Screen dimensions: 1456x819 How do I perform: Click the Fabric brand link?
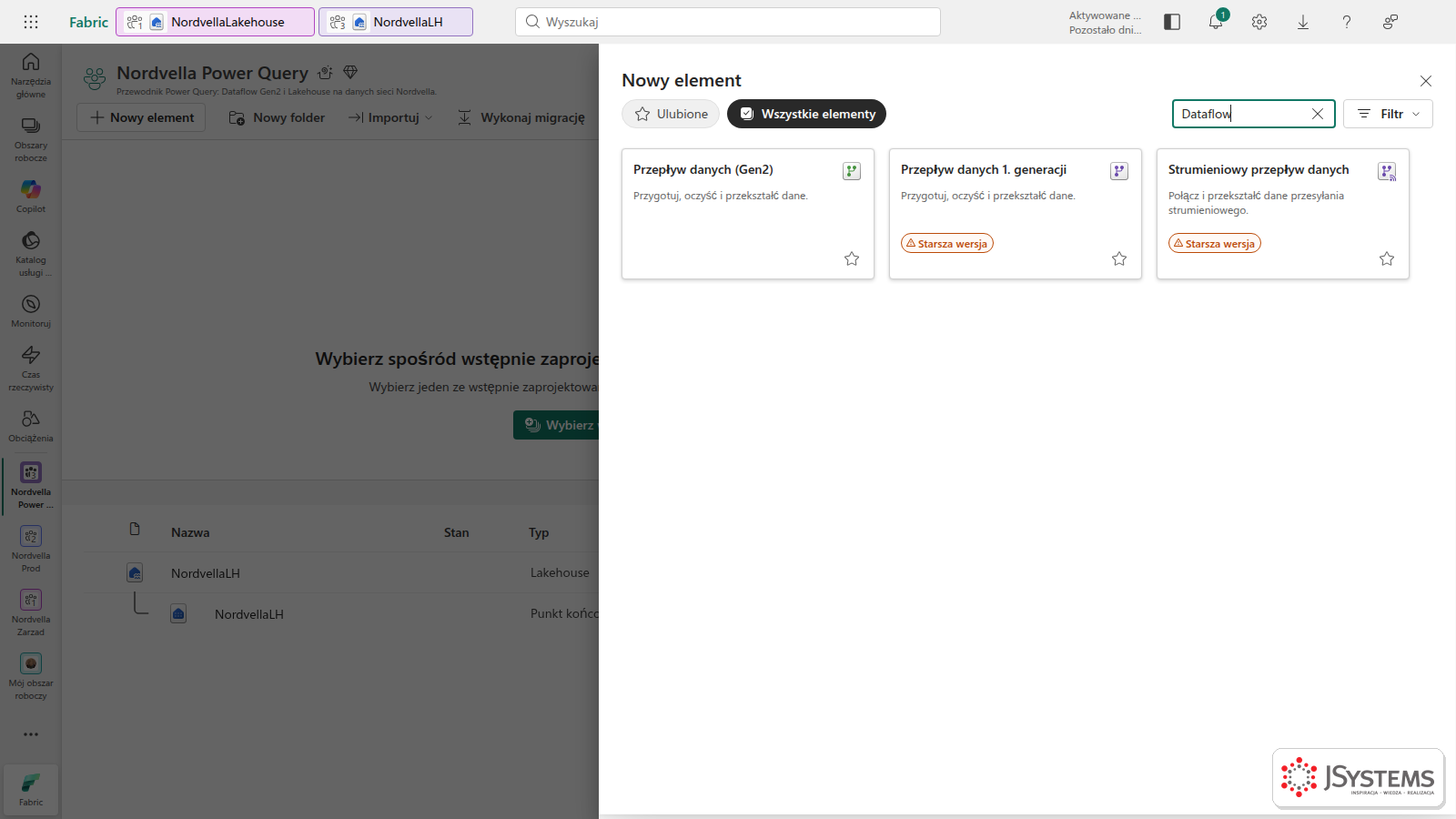coord(88,22)
